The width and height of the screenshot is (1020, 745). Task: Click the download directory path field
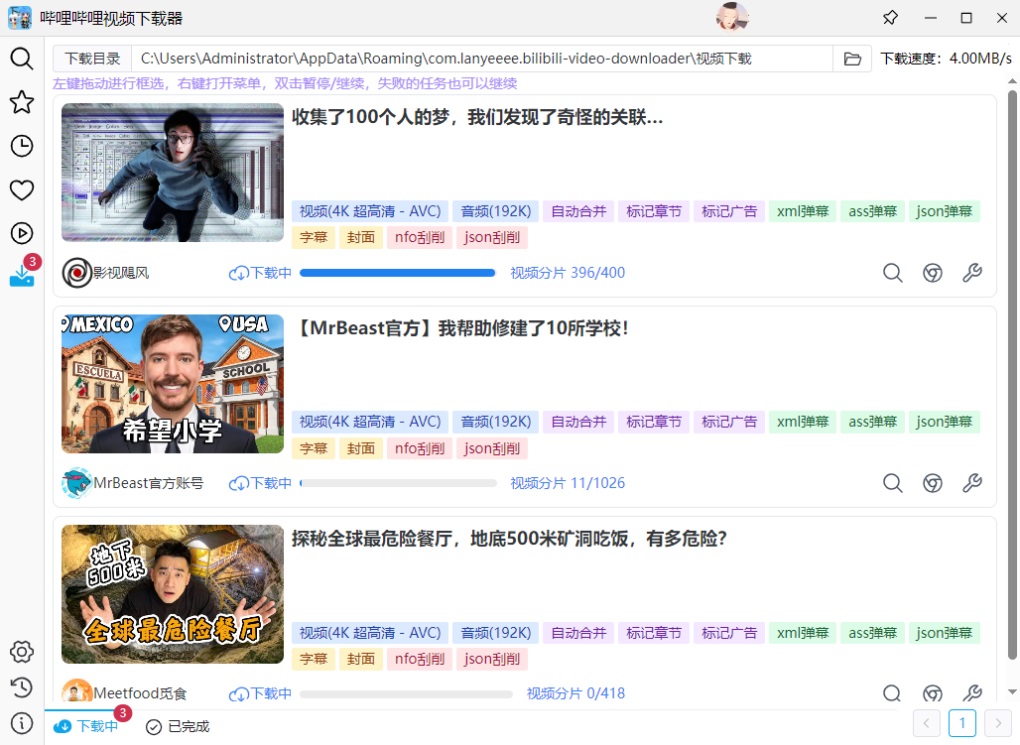(x=481, y=59)
